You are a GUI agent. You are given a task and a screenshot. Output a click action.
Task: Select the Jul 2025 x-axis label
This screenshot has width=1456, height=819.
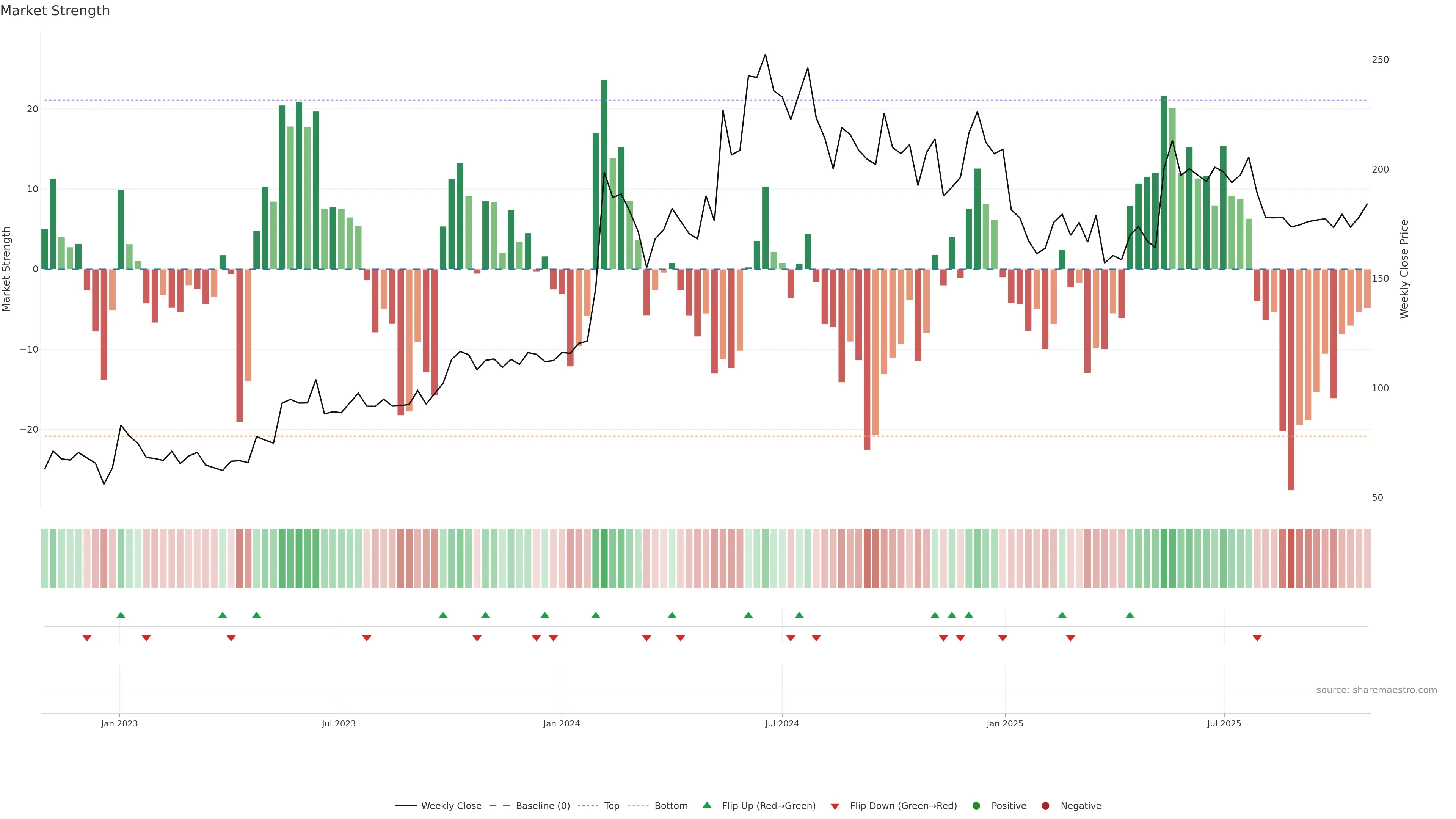point(1224,723)
